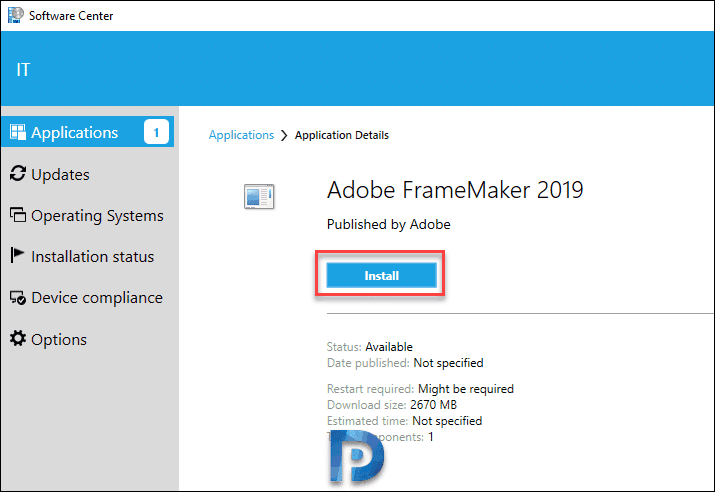This screenshot has width=715, height=492.
Task: Click the Adobe FrameMaker 2019 title heading
Action: tap(455, 190)
